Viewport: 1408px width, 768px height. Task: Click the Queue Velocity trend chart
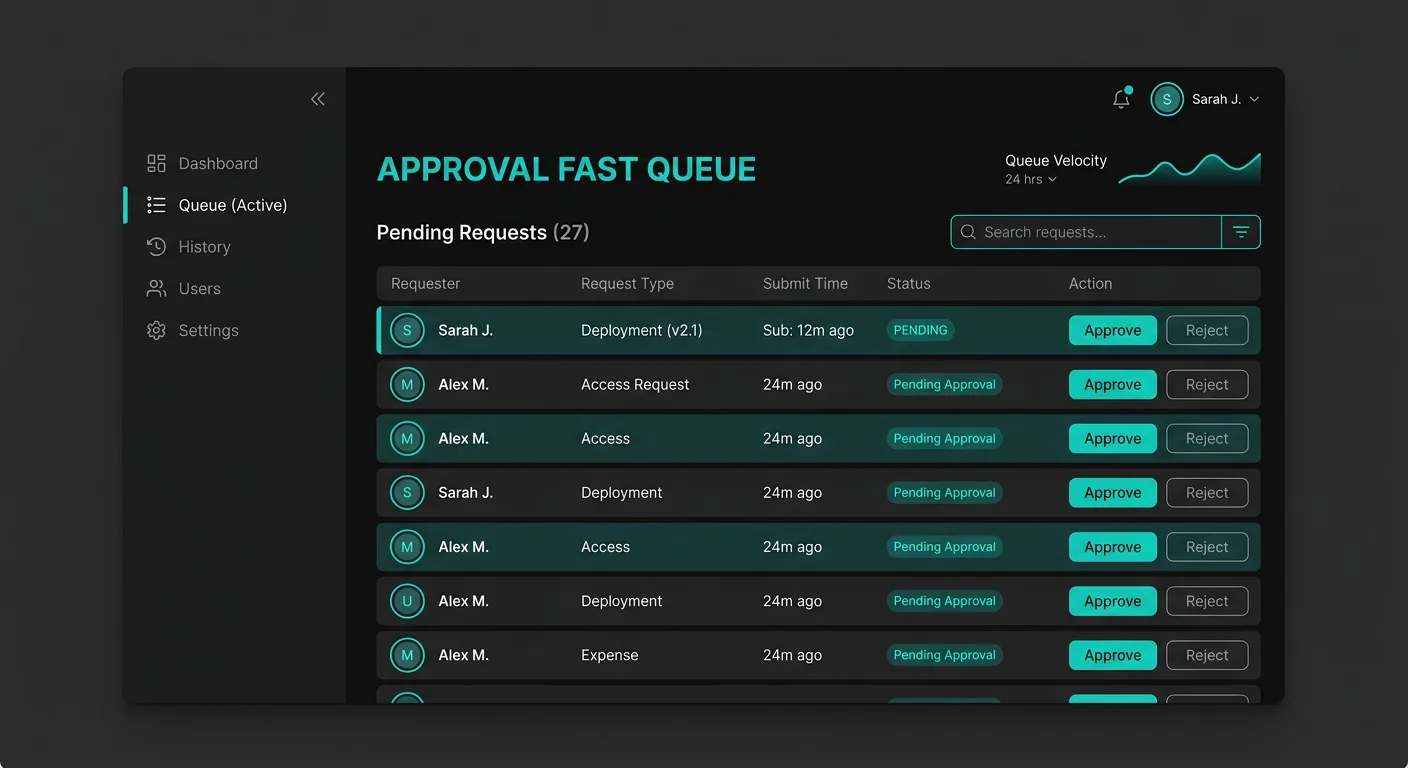click(1189, 168)
